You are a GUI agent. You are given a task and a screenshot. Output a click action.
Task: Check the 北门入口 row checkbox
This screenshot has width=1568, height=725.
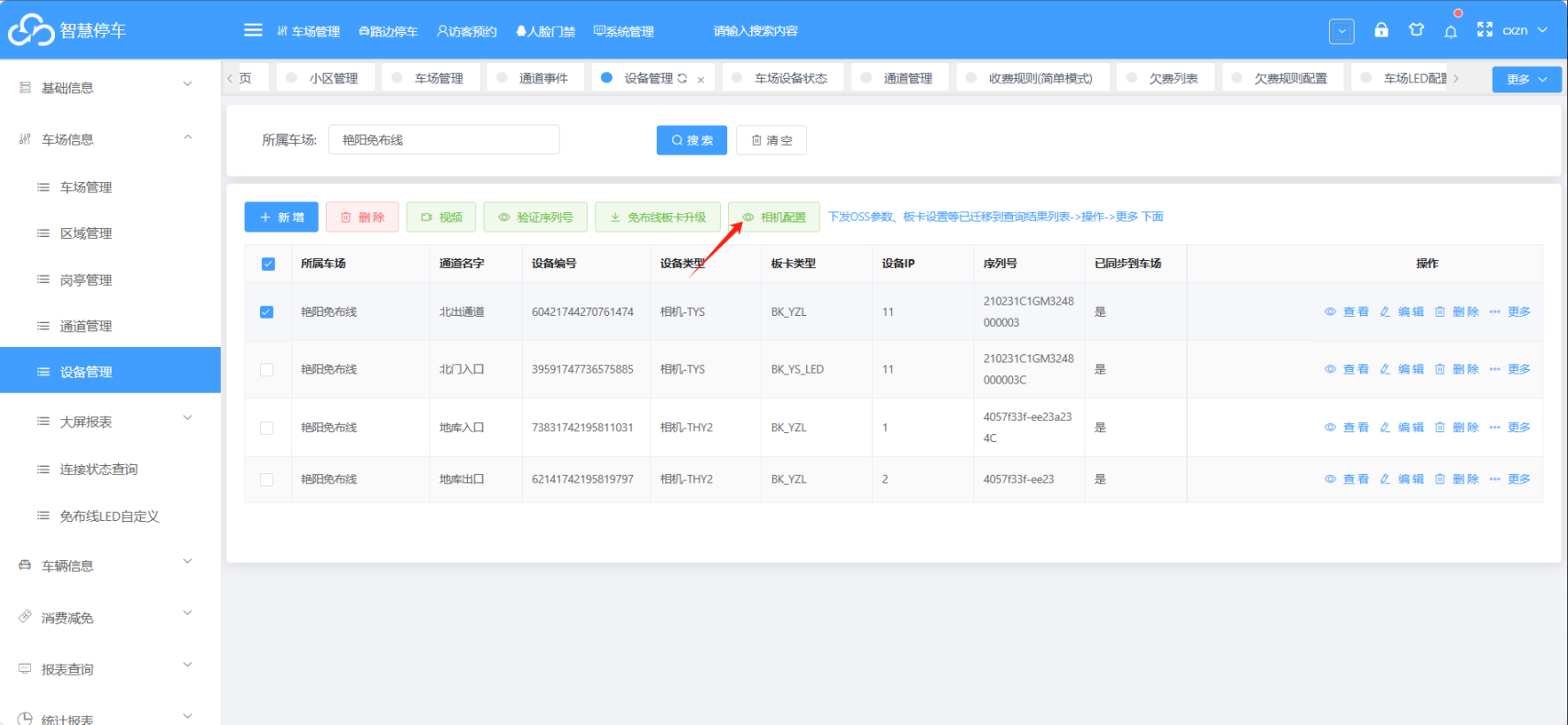pos(267,370)
